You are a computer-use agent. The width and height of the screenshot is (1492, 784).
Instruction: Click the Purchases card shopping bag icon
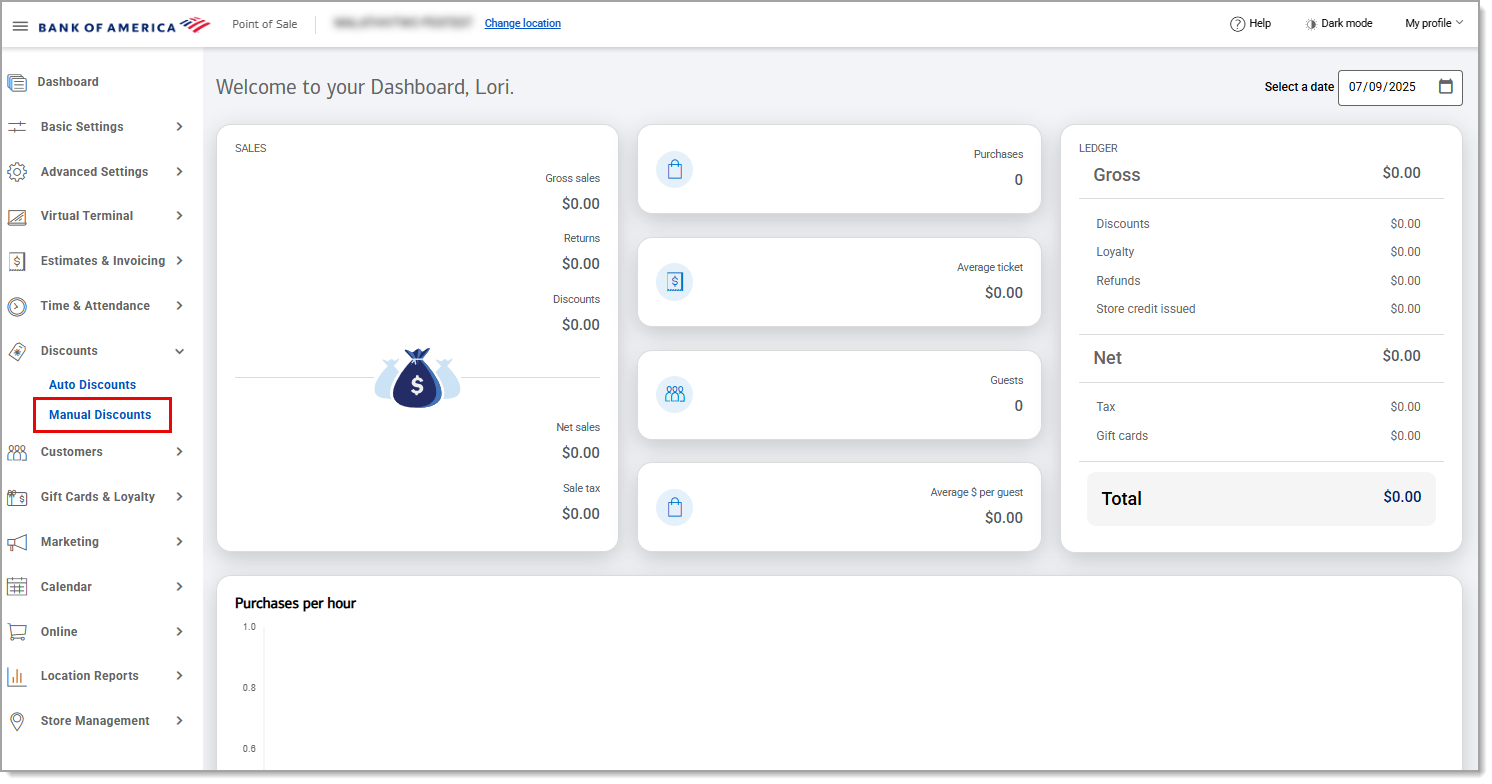click(x=674, y=169)
